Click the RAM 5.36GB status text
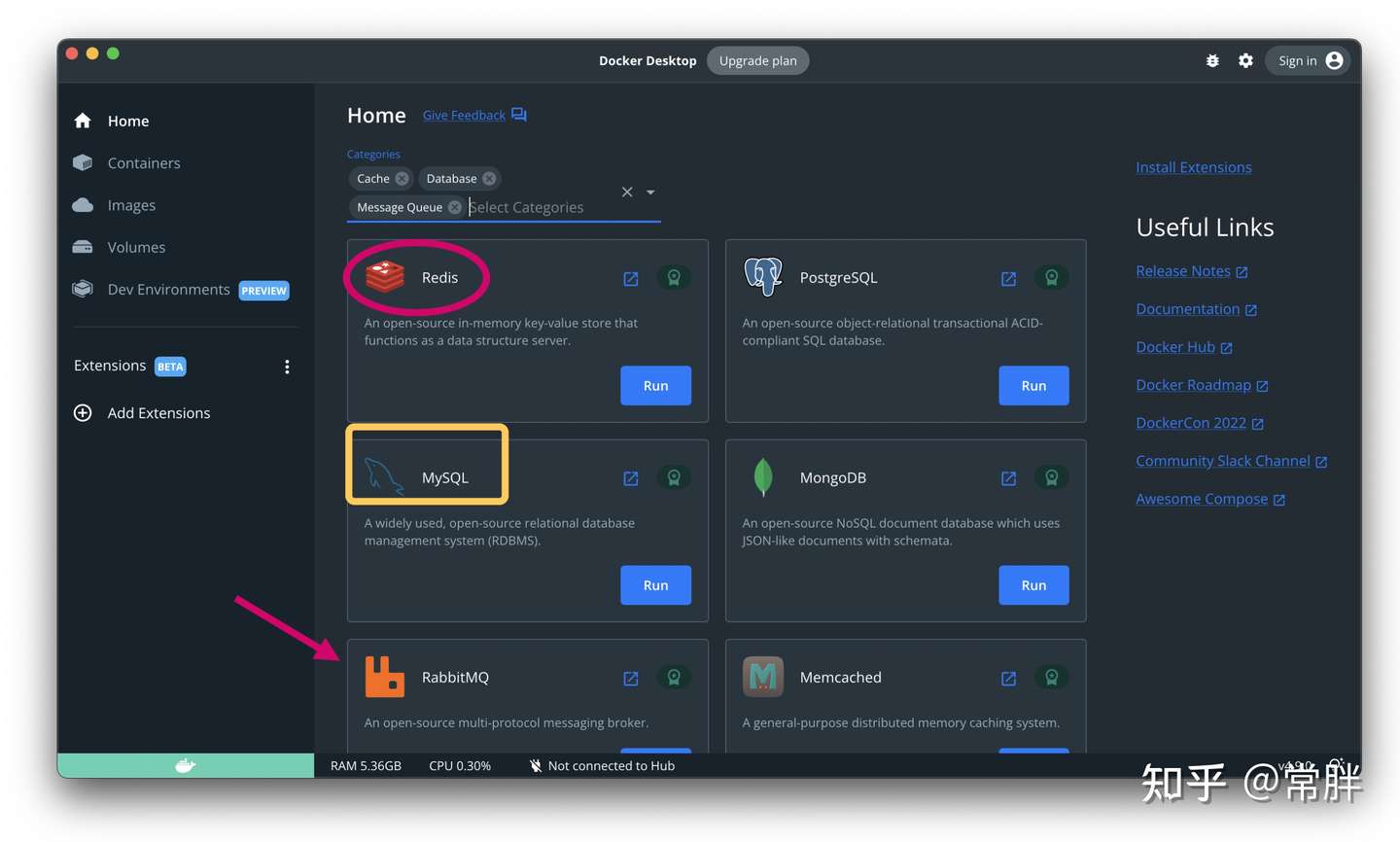This screenshot has width=1400, height=842. pos(366,766)
